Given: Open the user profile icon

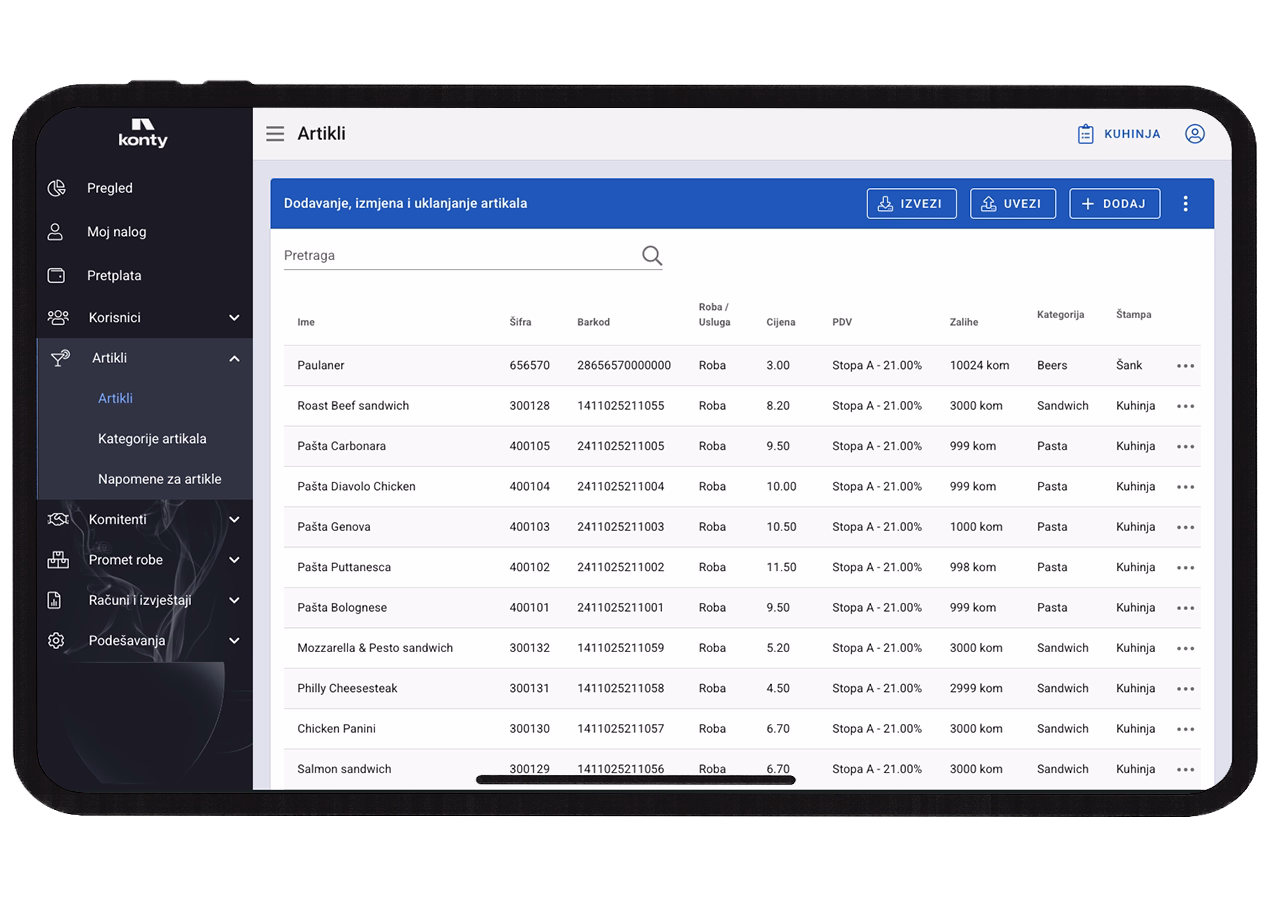Looking at the screenshot, I should tap(1195, 134).
